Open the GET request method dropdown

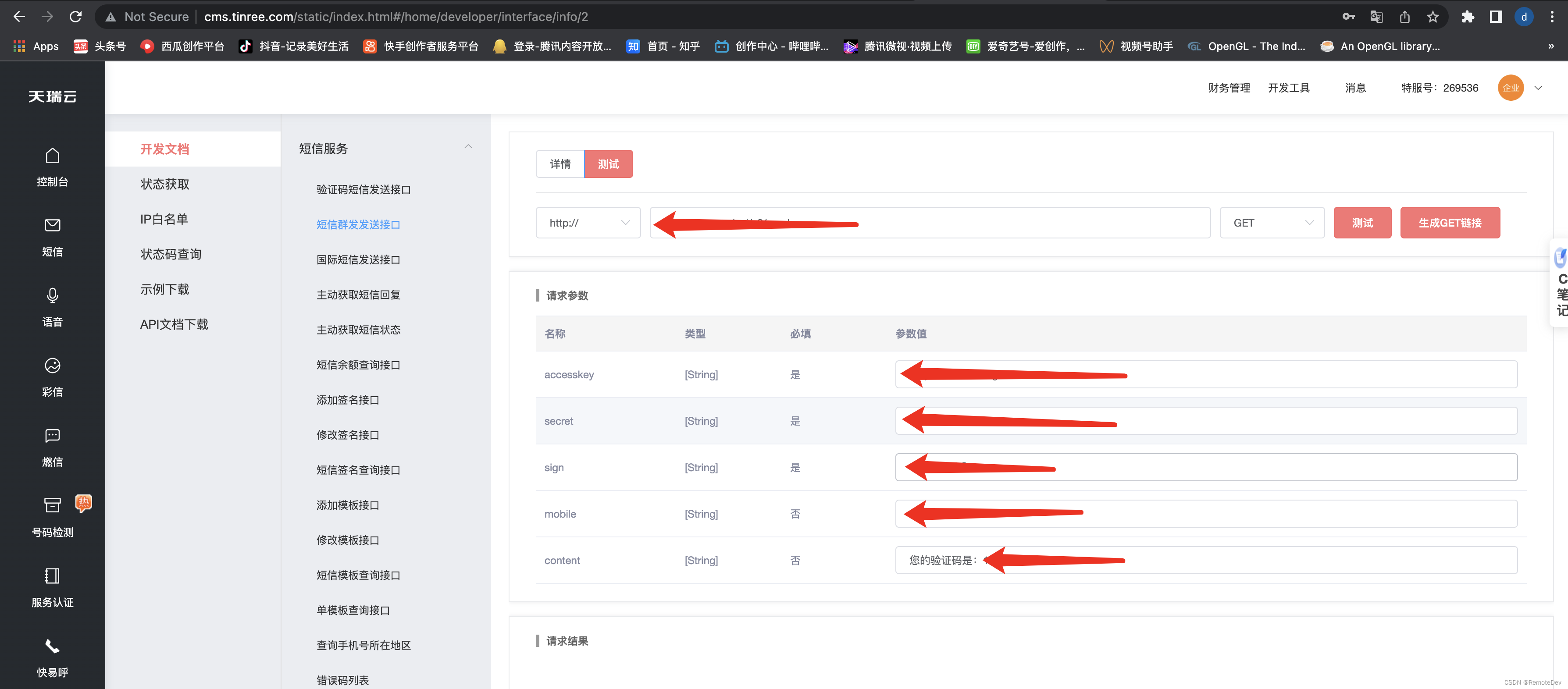point(1272,223)
